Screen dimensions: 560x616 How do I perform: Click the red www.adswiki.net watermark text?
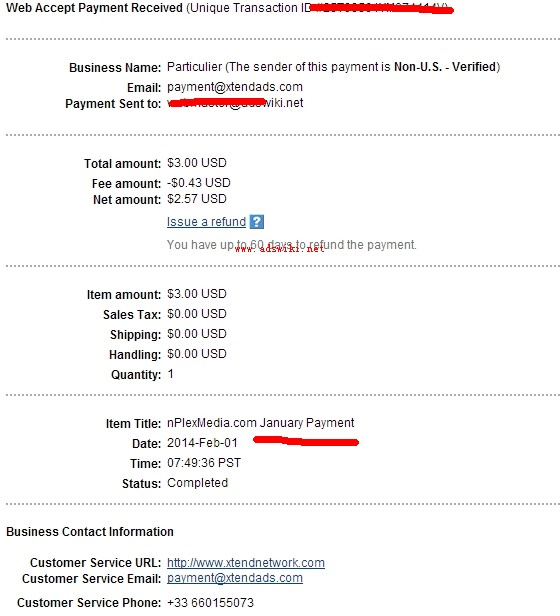(279, 249)
